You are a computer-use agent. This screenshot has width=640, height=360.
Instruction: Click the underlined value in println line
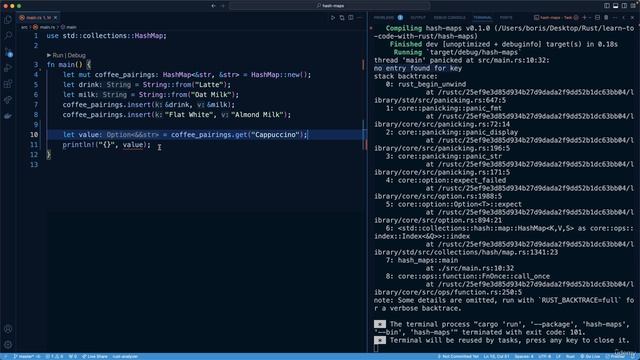[133, 145]
